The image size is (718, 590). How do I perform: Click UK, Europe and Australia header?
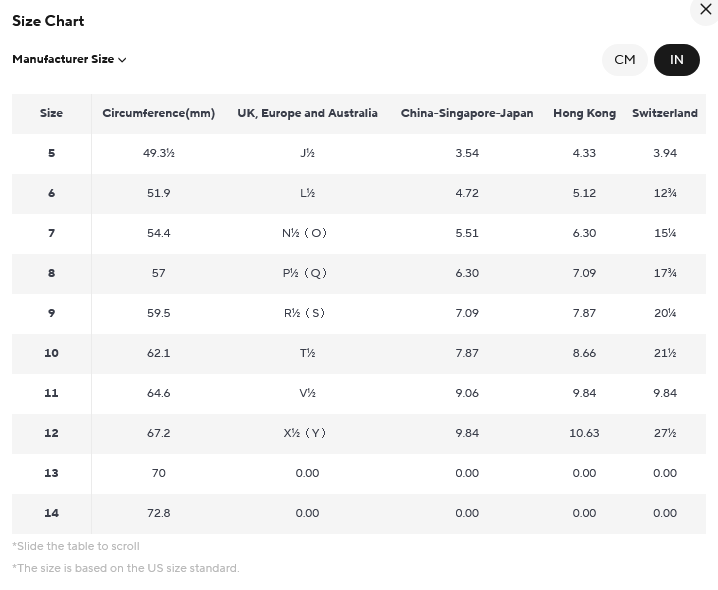click(307, 113)
